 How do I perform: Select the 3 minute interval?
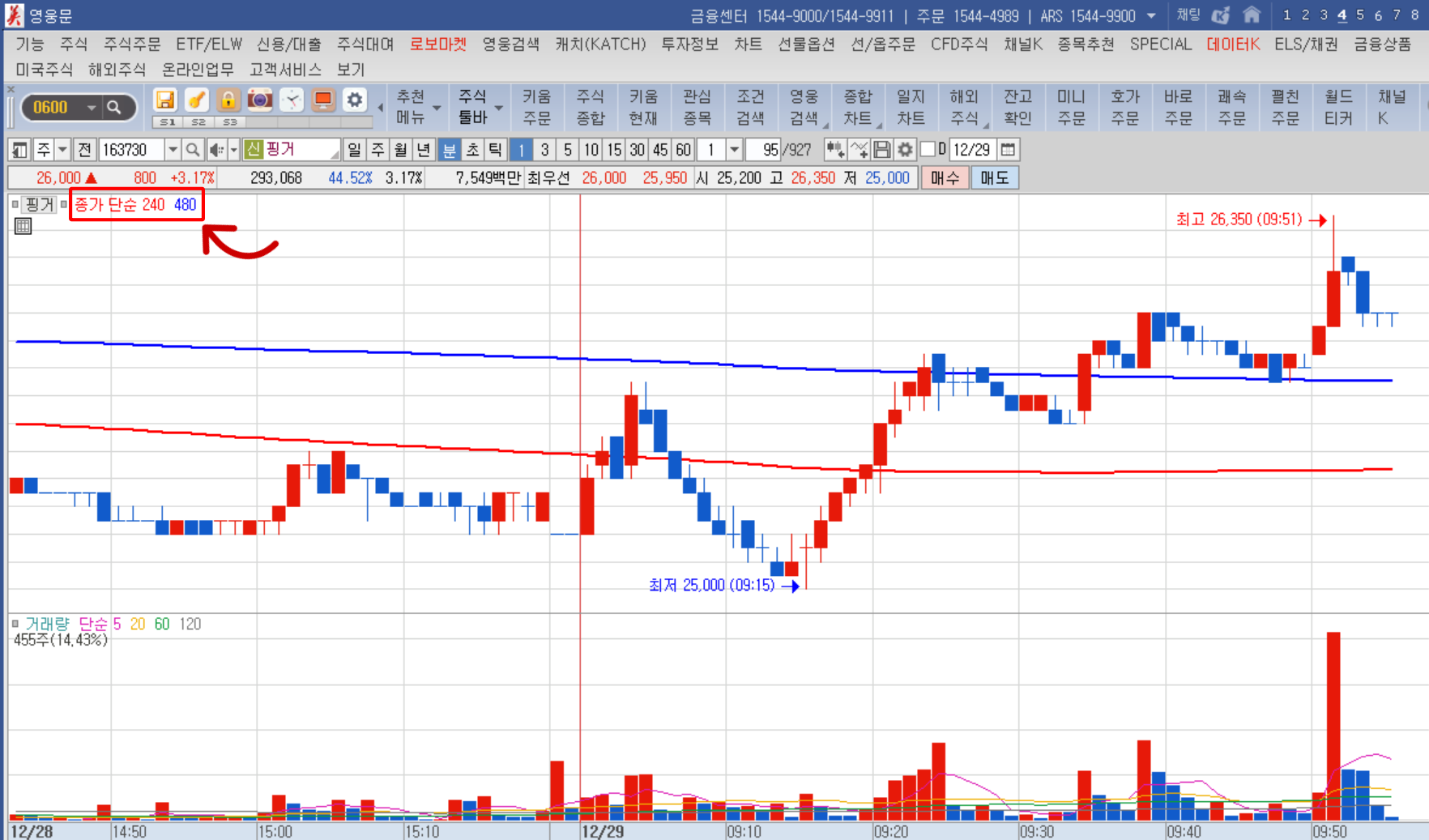point(544,150)
